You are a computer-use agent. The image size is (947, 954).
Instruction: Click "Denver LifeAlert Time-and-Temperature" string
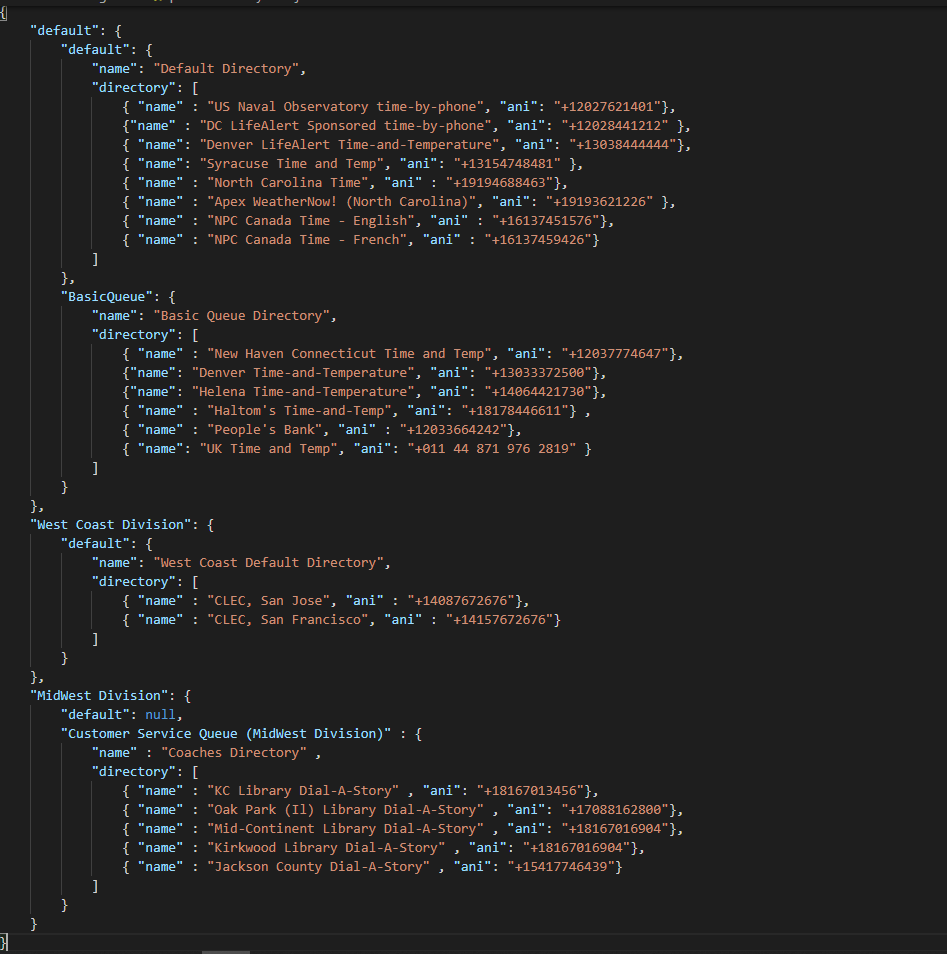(349, 145)
